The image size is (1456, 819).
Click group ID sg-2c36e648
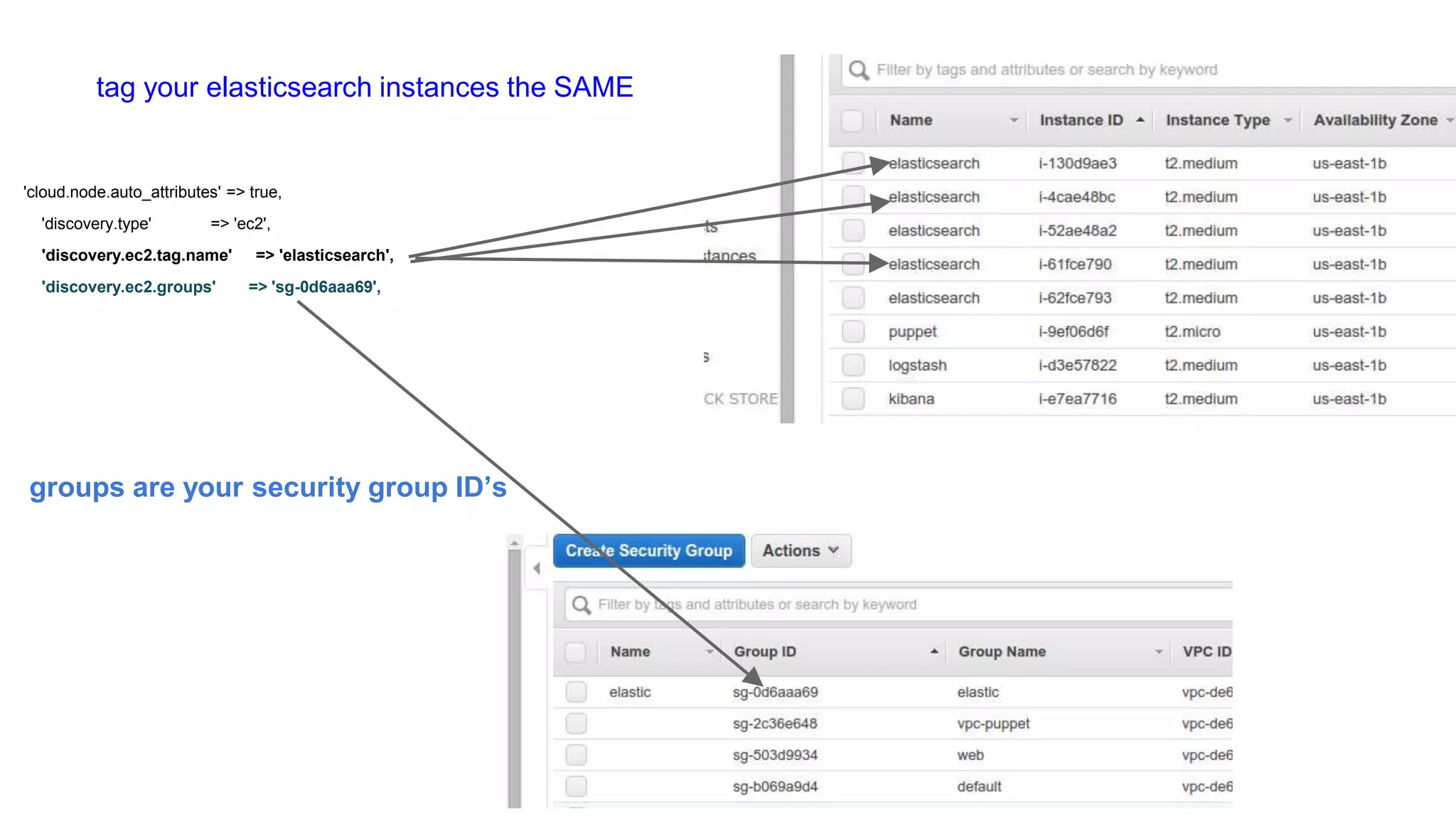click(x=775, y=724)
